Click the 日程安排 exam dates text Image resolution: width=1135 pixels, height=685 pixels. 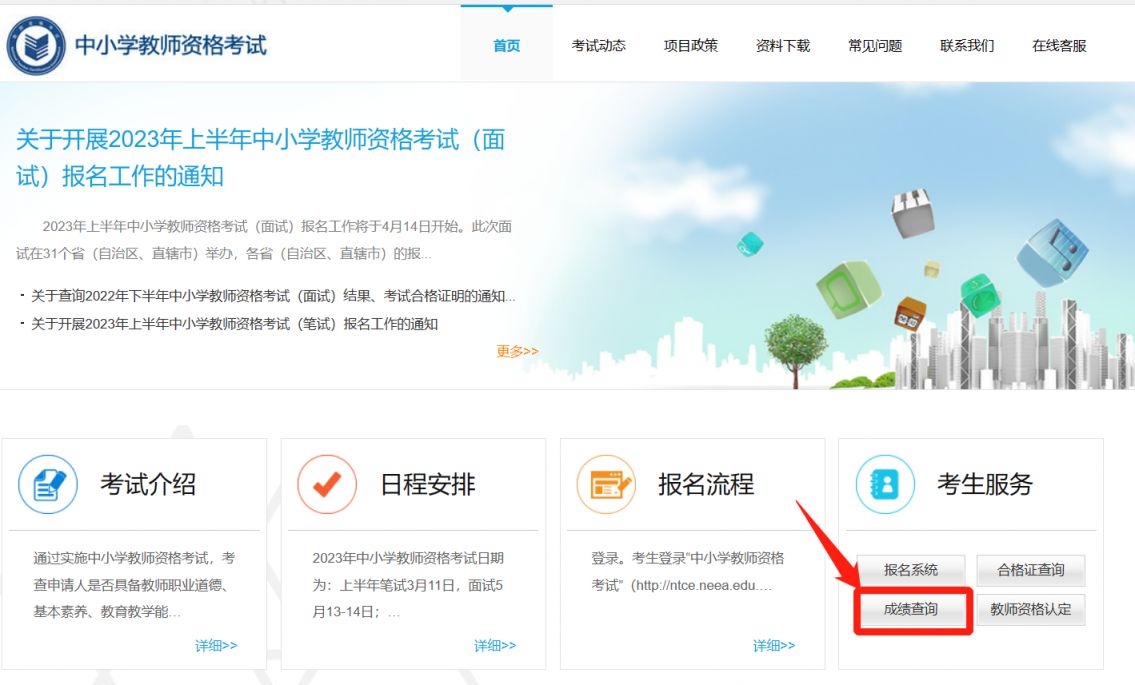[x=408, y=585]
